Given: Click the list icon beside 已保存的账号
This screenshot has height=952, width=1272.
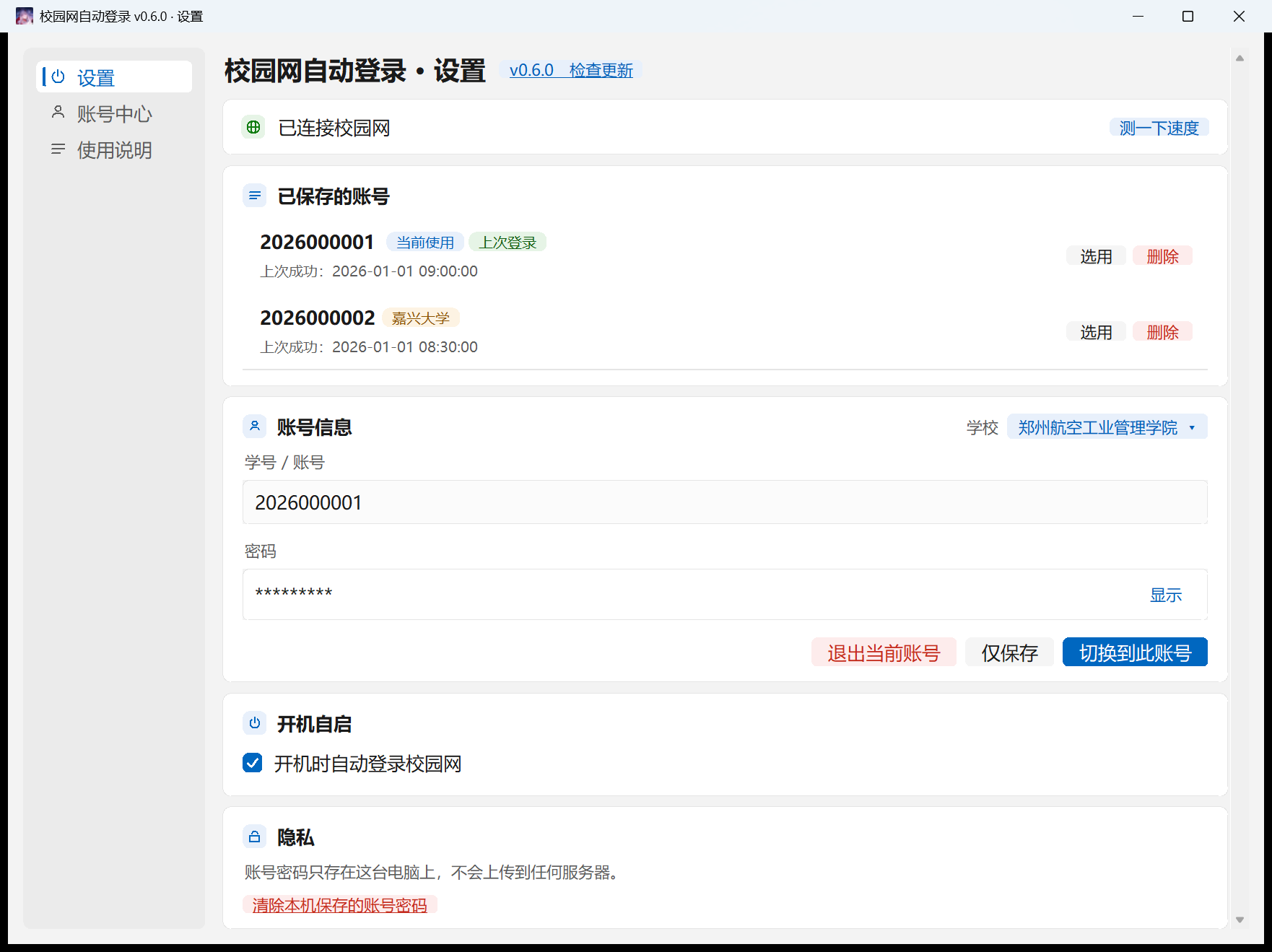Looking at the screenshot, I should 255,196.
